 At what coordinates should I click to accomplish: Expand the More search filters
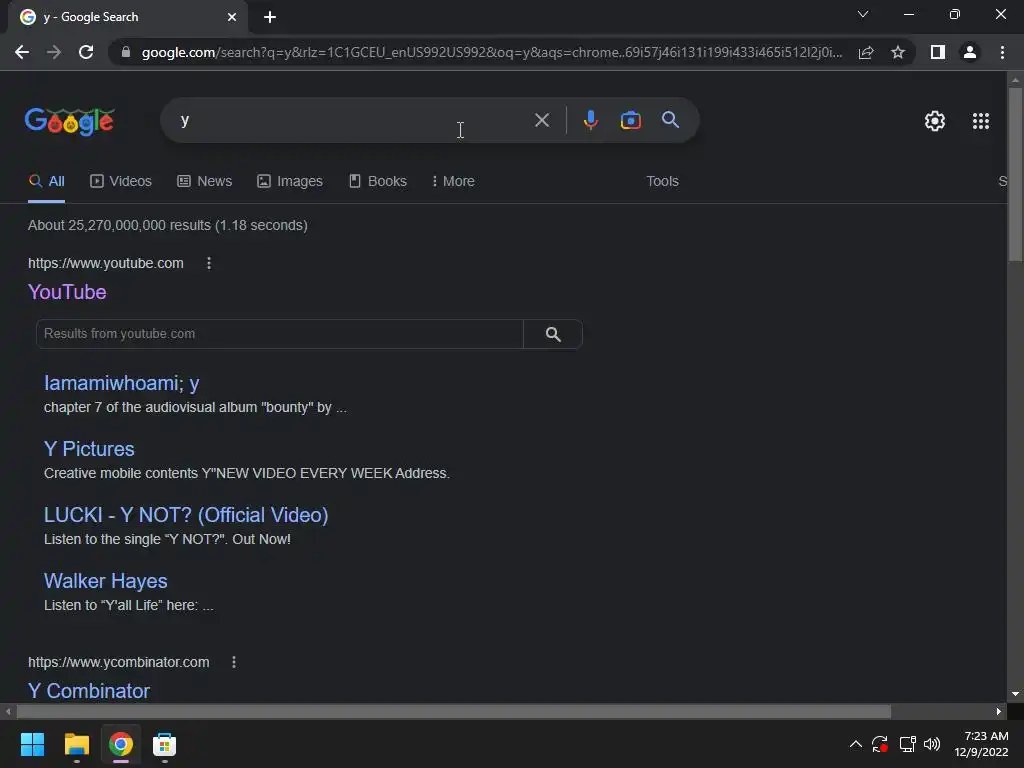coord(453,181)
